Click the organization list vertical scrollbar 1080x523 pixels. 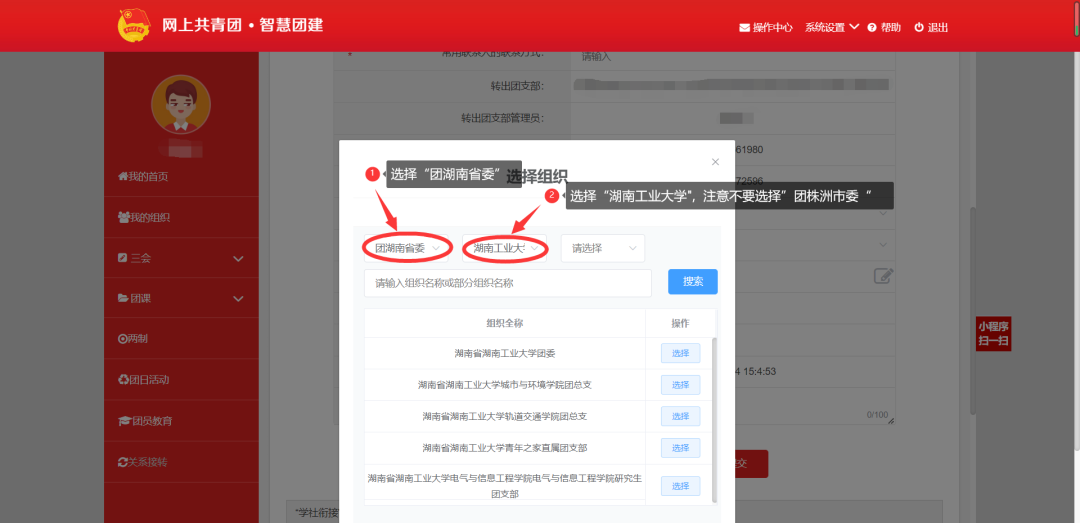click(714, 420)
